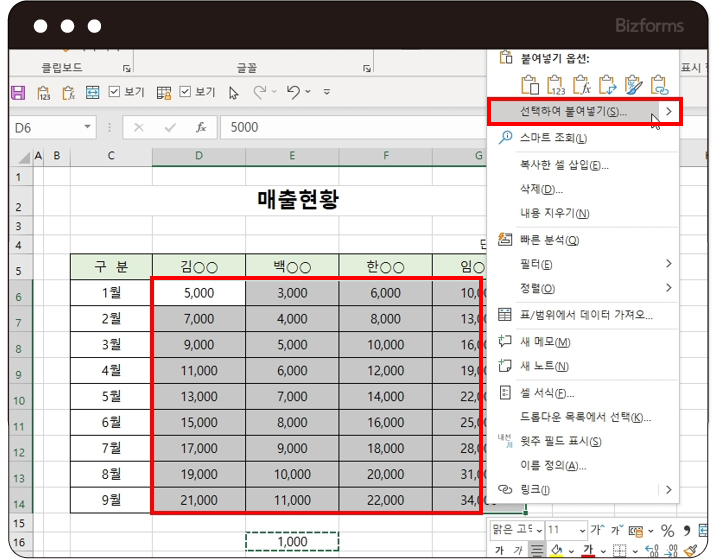This screenshot has width=715, height=560.
Task: Click 이름 정의(A) menu entry
Action: tap(553, 466)
